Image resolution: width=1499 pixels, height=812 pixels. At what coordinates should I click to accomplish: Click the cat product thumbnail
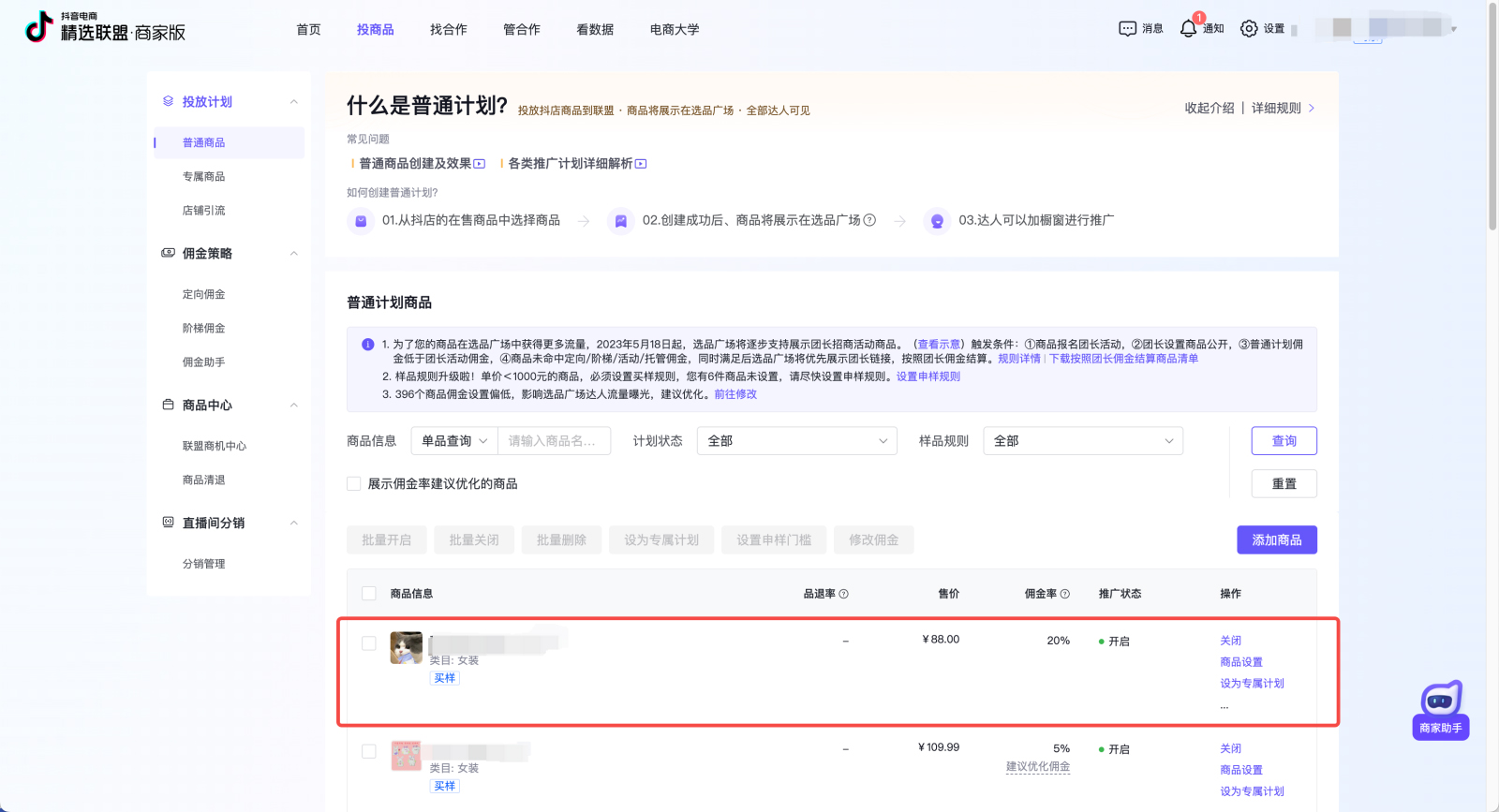[407, 648]
